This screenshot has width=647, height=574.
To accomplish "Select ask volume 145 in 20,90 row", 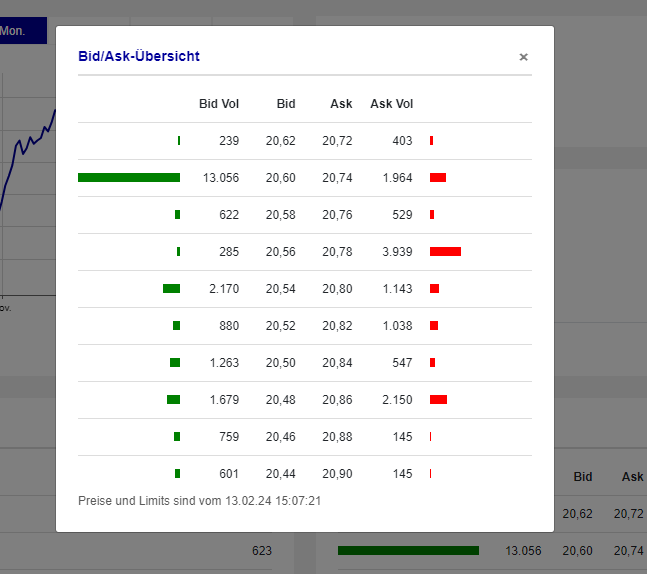I will click(402, 473).
